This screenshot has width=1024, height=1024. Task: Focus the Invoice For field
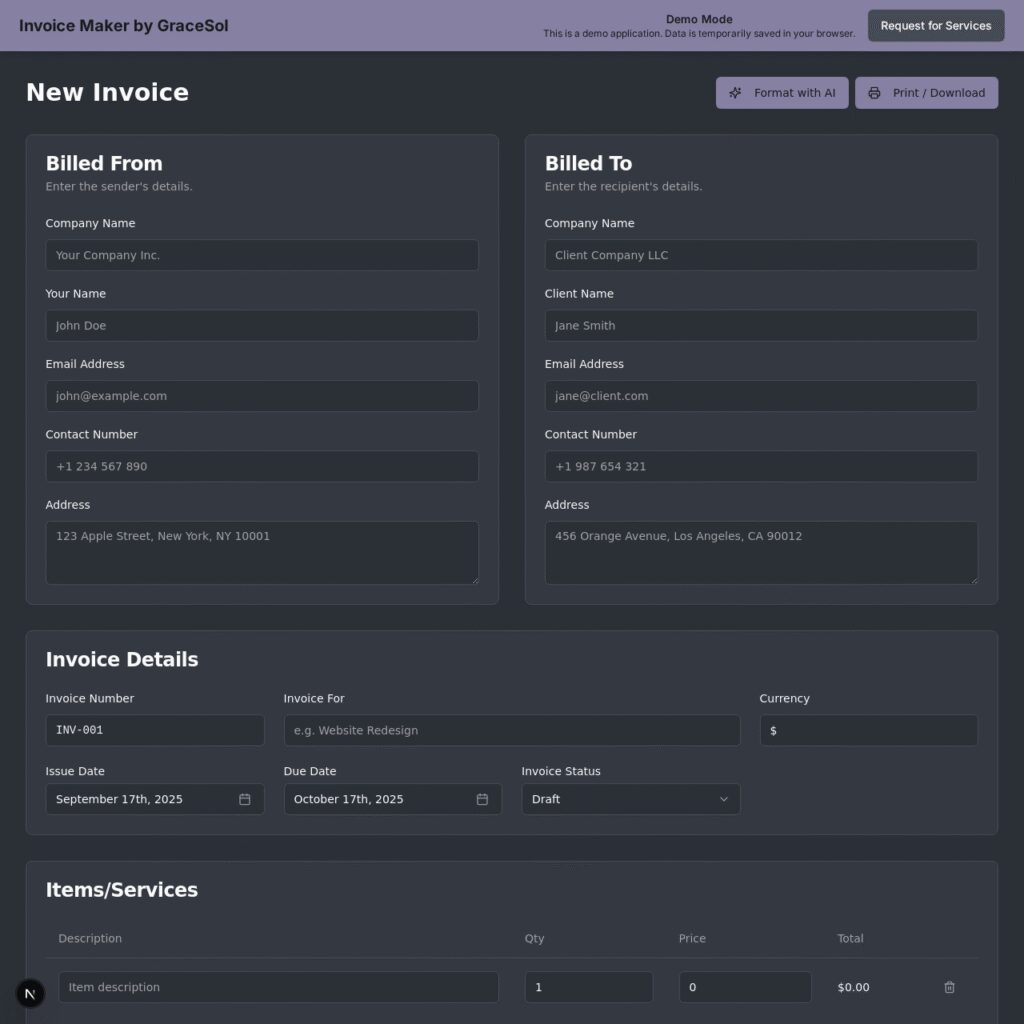512,730
